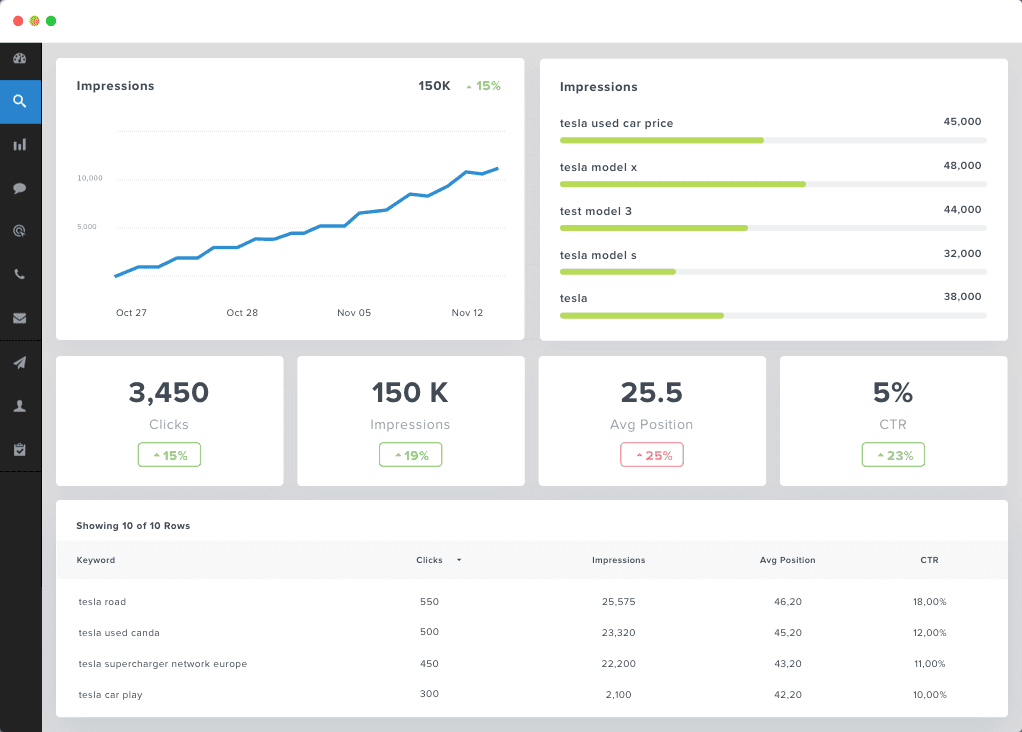Click the 10,00% CTR cell

(929, 694)
